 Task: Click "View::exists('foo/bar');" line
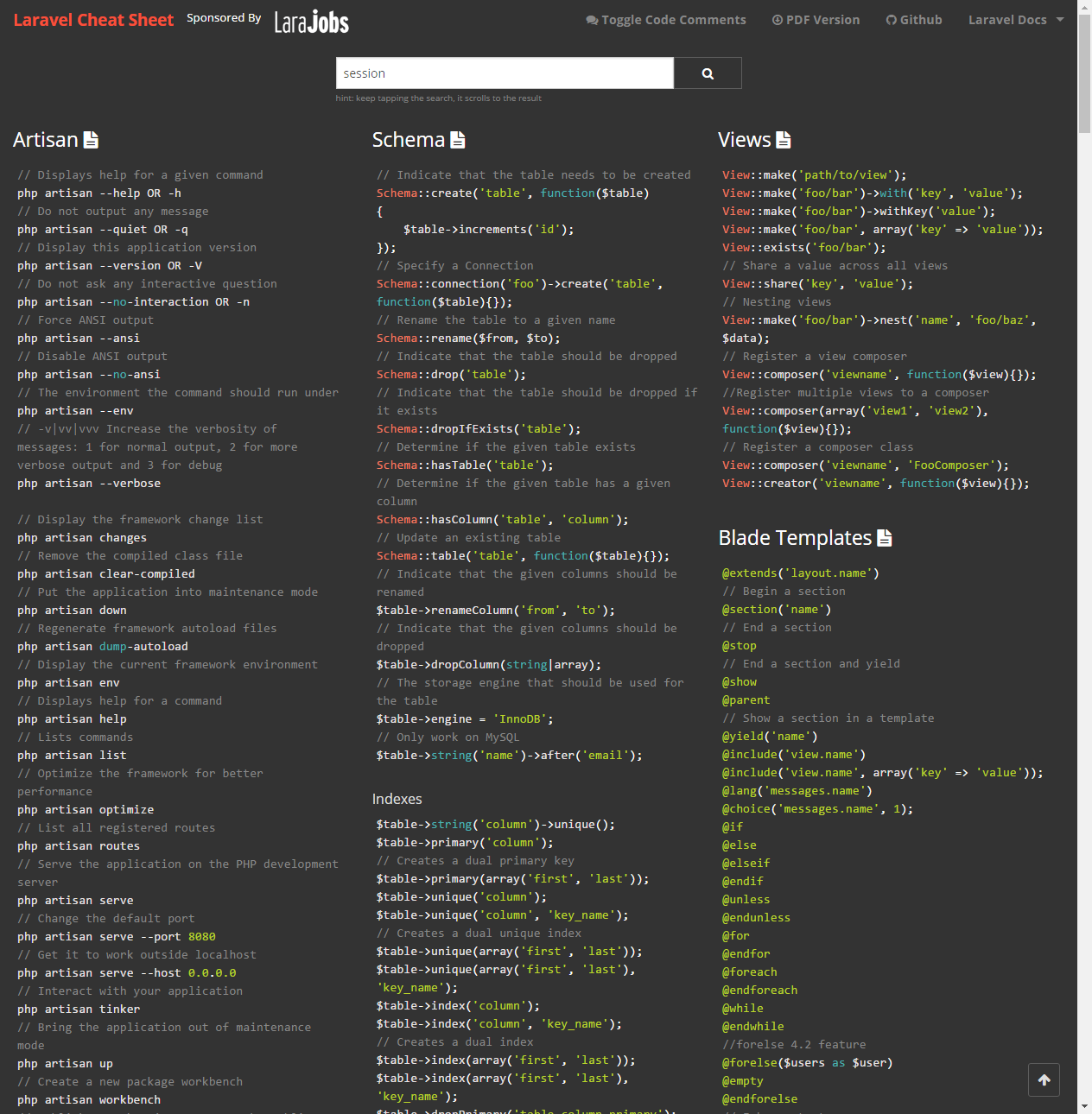pyautogui.click(x=804, y=248)
